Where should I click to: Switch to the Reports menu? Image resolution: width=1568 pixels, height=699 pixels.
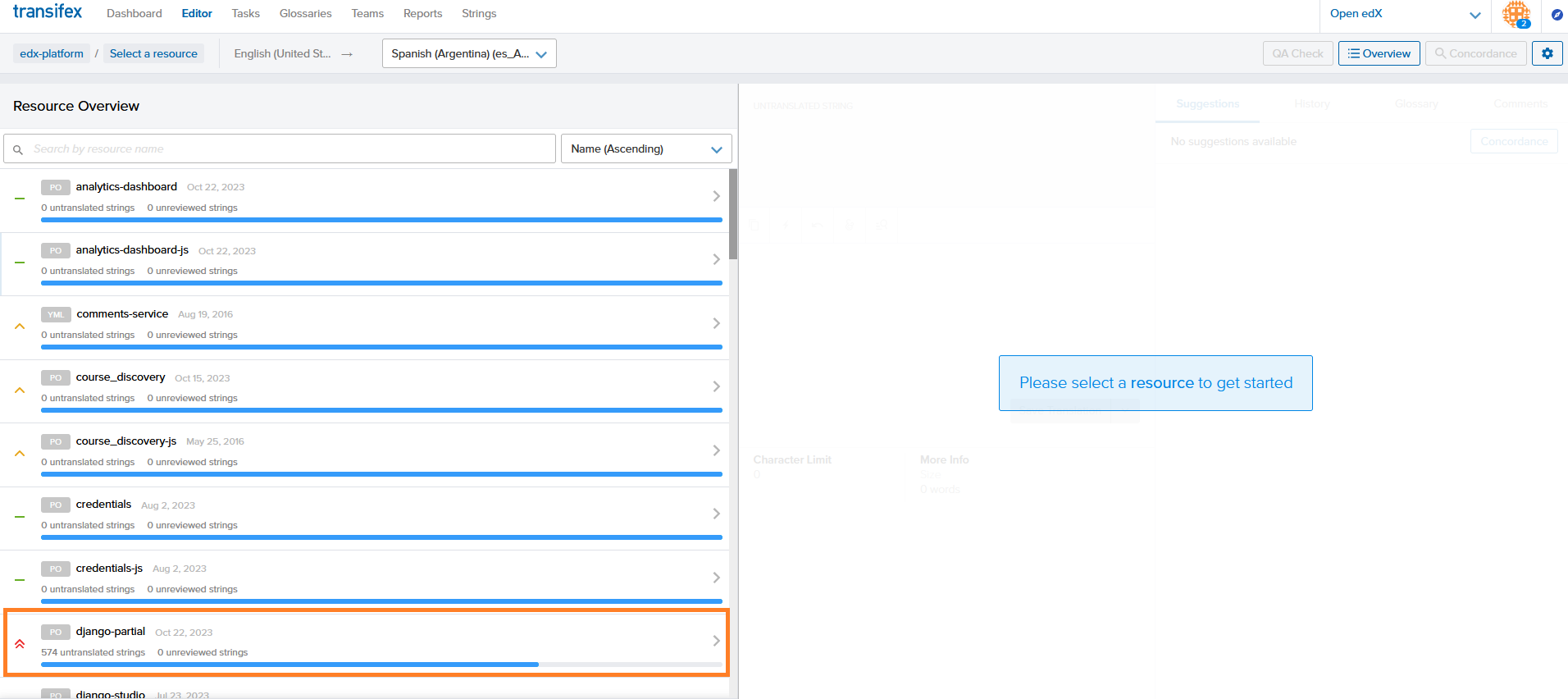pos(422,14)
